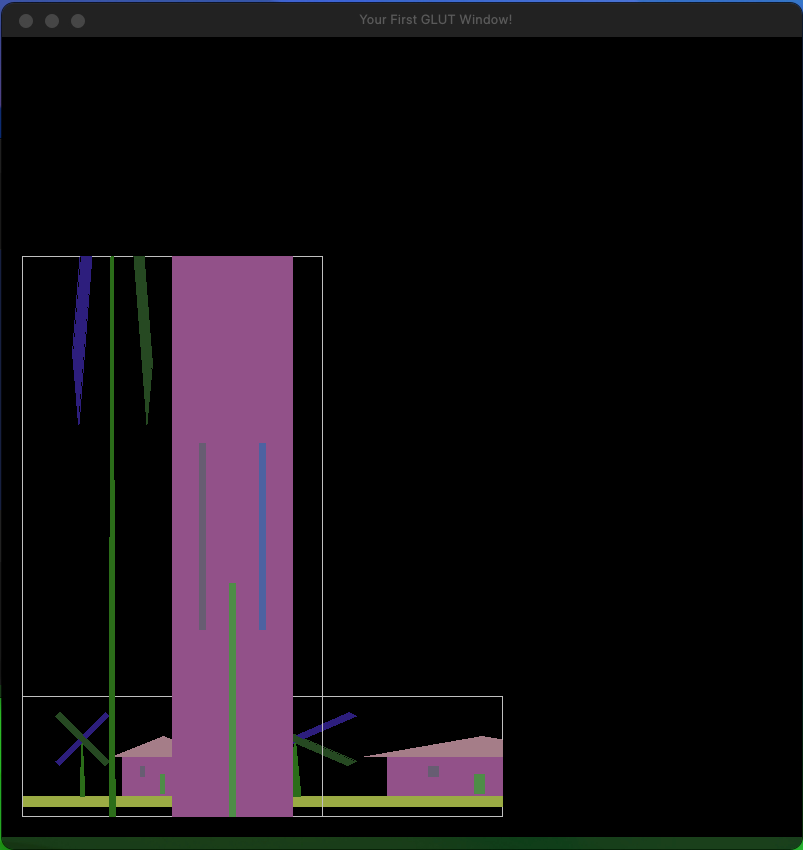Select the tall gray bar inside purple rectangle
Image resolution: width=803 pixels, height=850 pixels.
[x=202, y=535]
